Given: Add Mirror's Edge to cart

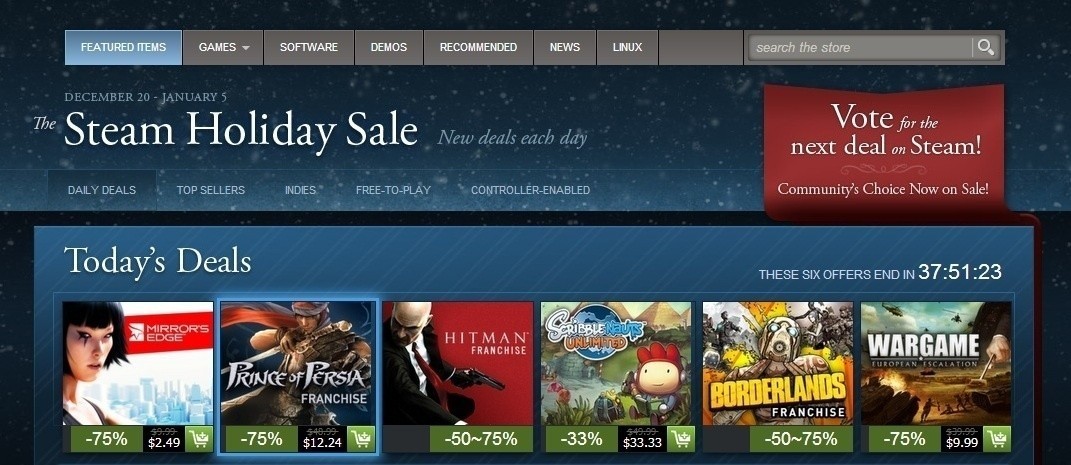Looking at the screenshot, I should pyautogui.click(x=199, y=438).
